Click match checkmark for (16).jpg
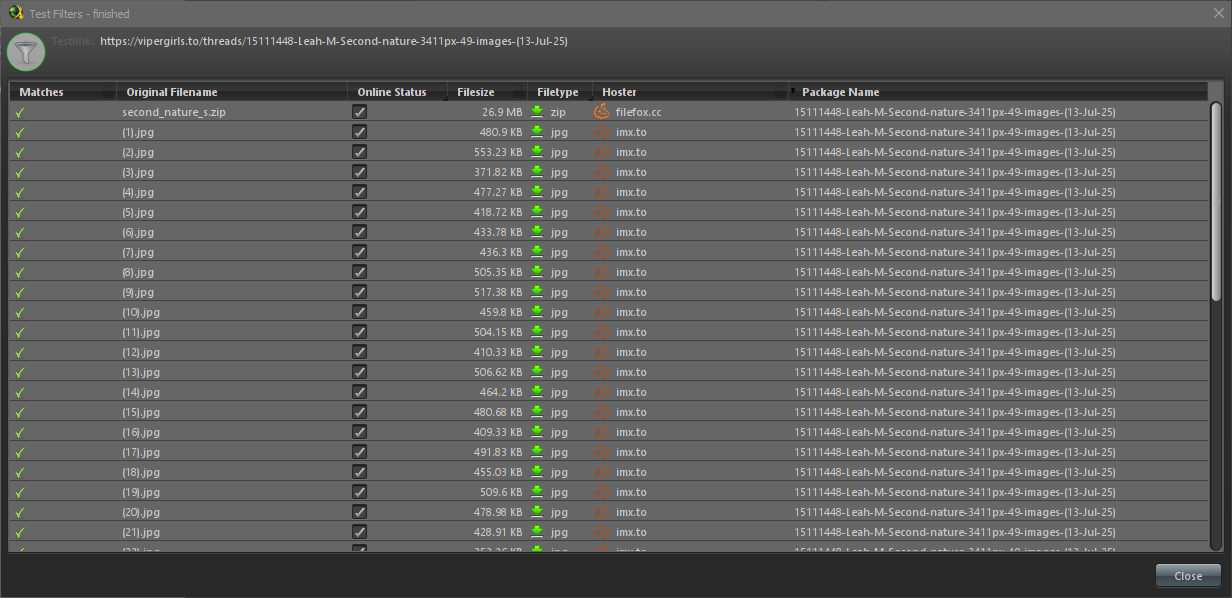This screenshot has height=598, width=1232. 20,432
